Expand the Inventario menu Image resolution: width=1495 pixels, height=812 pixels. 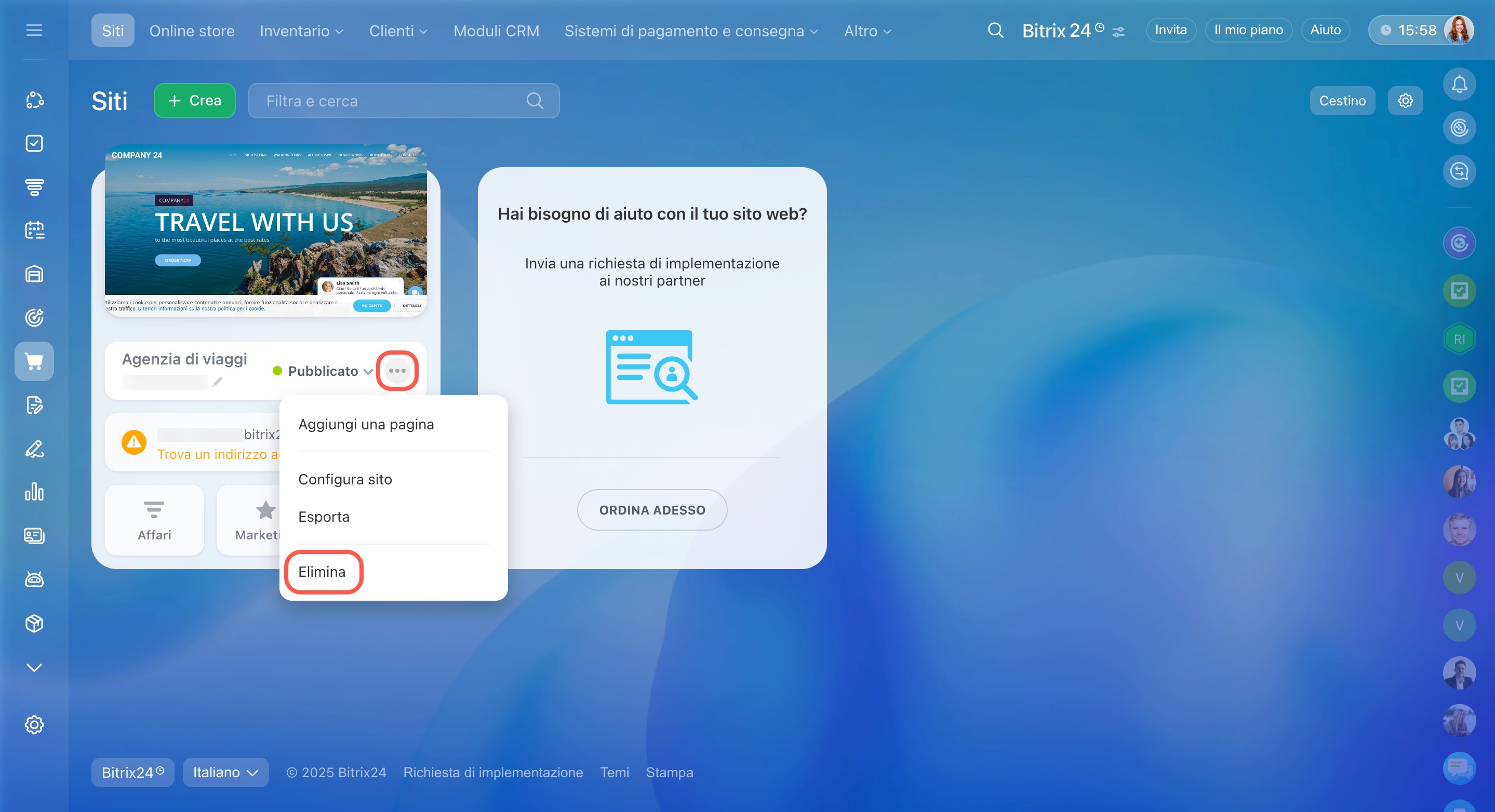click(x=301, y=31)
